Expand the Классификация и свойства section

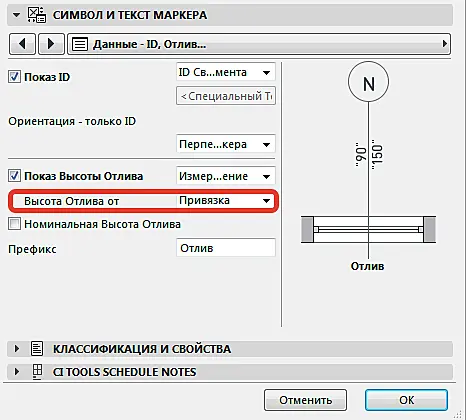(x=16, y=349)
